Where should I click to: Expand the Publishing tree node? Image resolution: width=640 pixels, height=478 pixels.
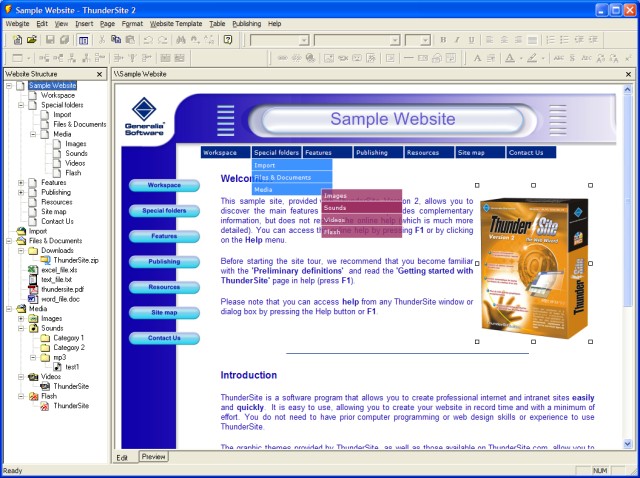pos(21,192)
